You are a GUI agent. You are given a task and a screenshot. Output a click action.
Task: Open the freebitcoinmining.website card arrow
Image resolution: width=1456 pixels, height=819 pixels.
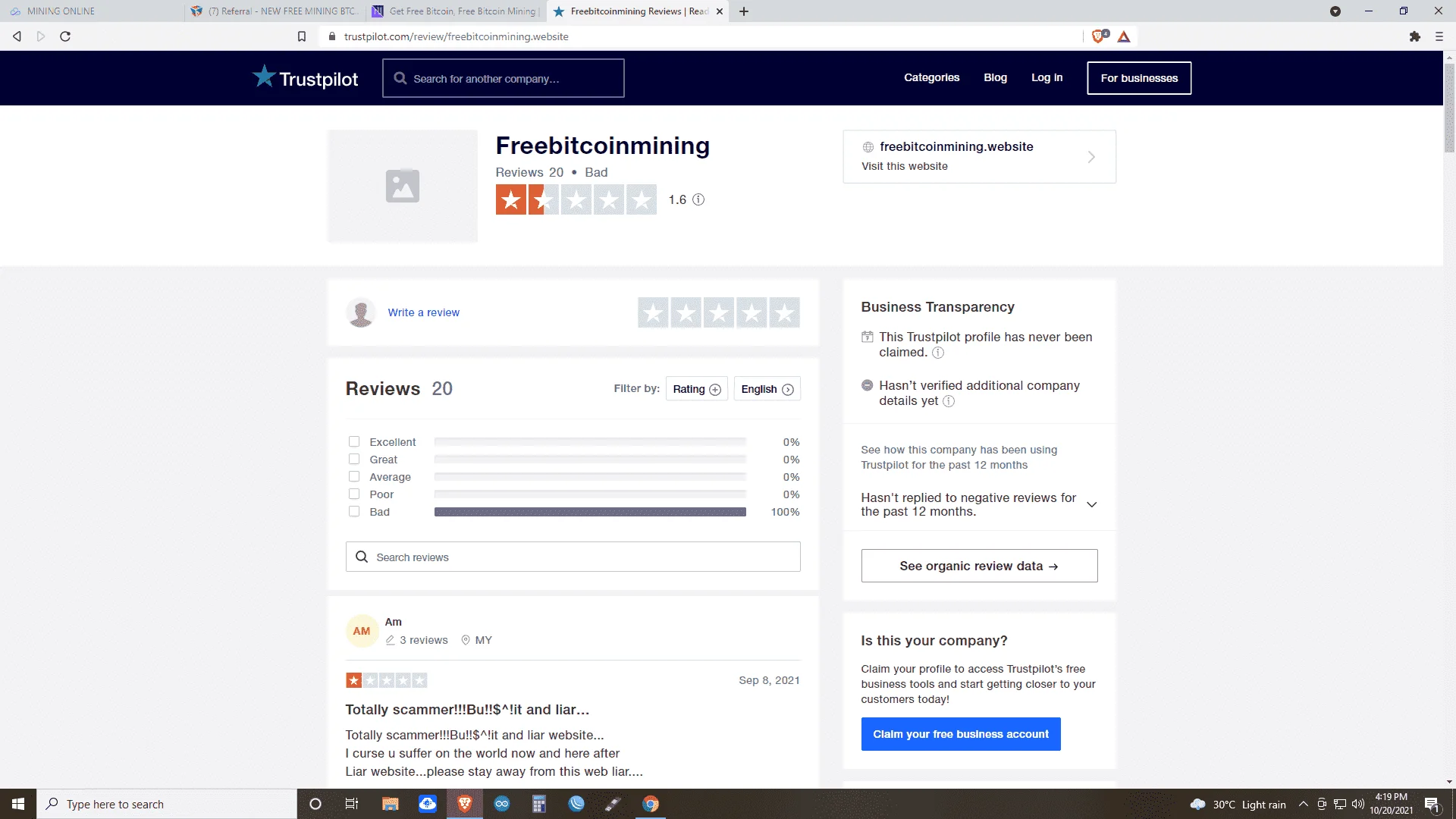point(1091,157)
